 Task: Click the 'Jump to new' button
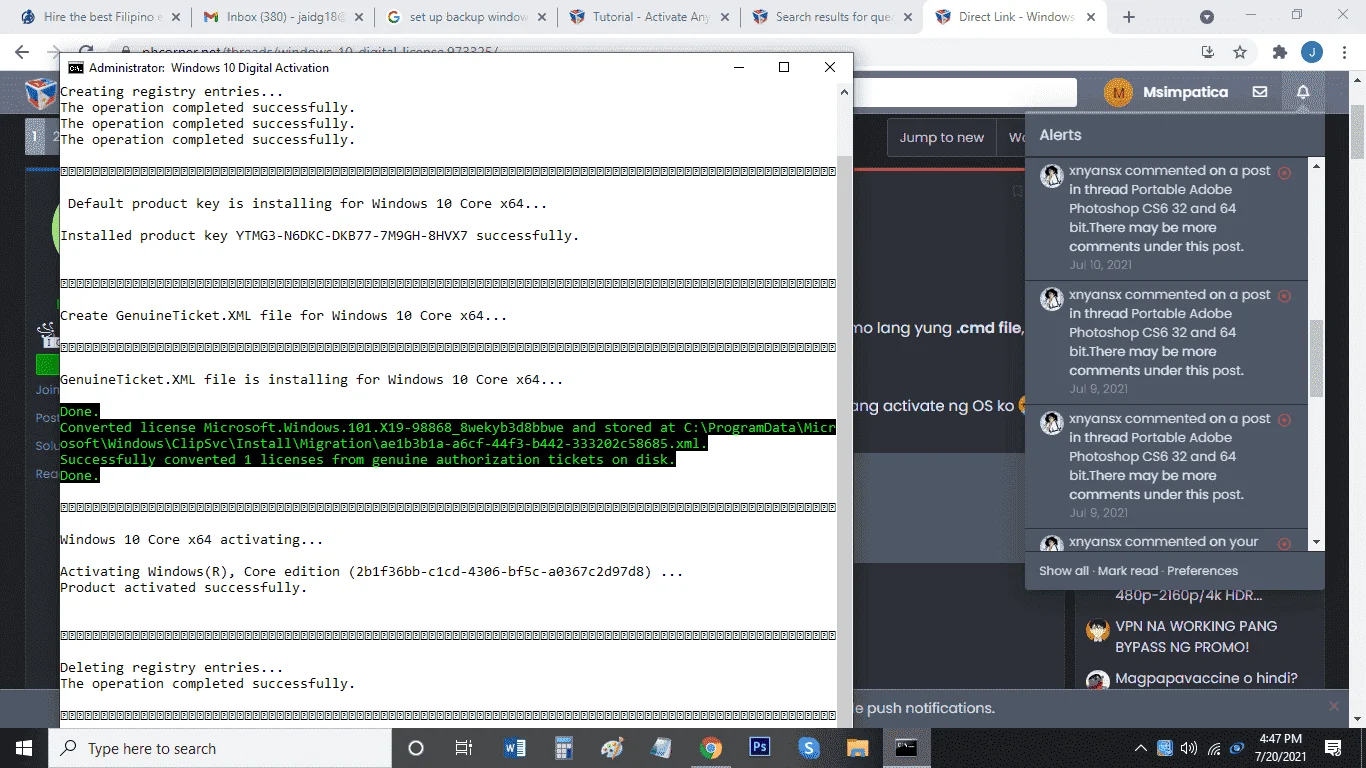tap(941, 137)
